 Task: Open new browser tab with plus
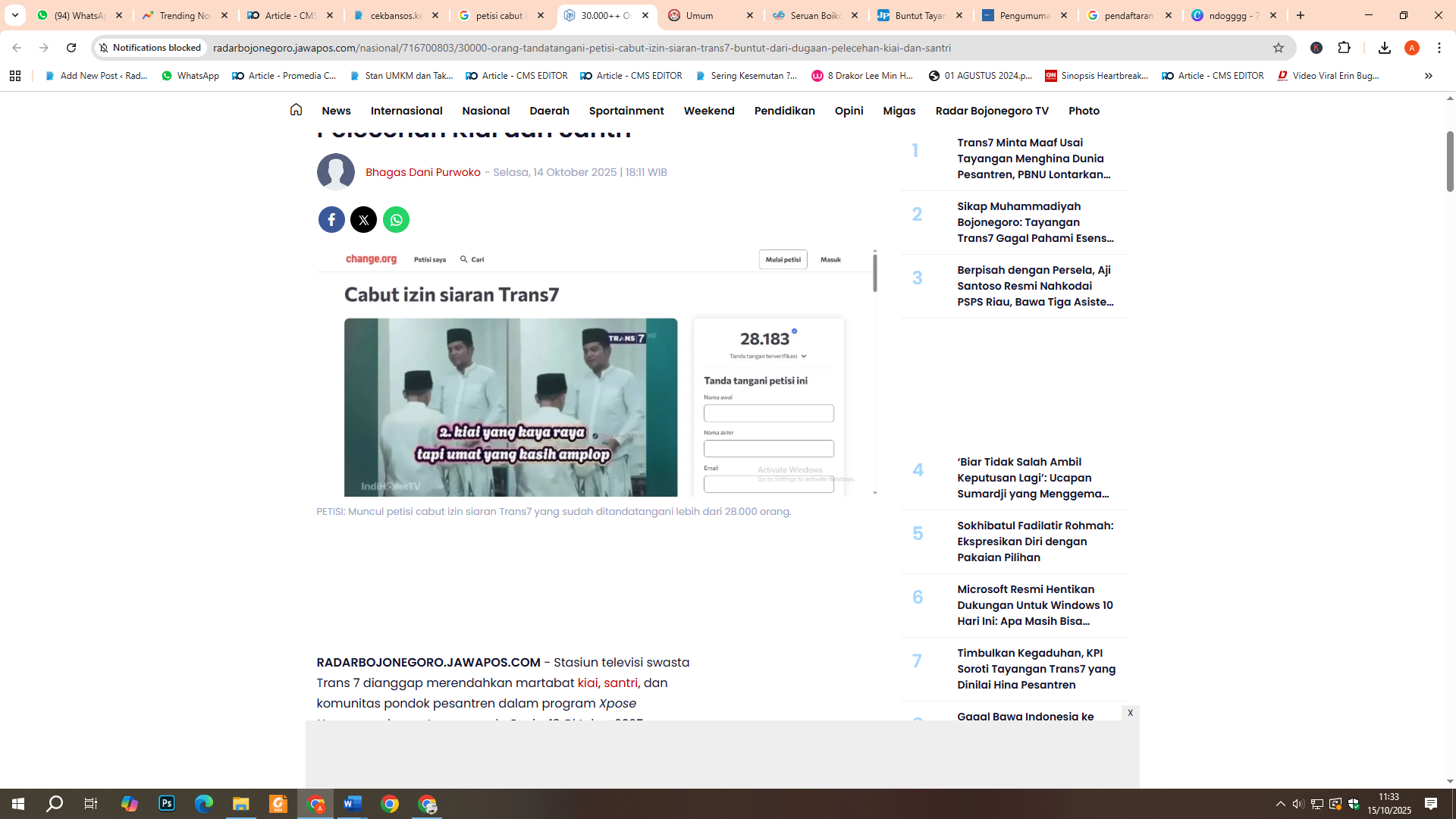click(x=1301, y=15)
